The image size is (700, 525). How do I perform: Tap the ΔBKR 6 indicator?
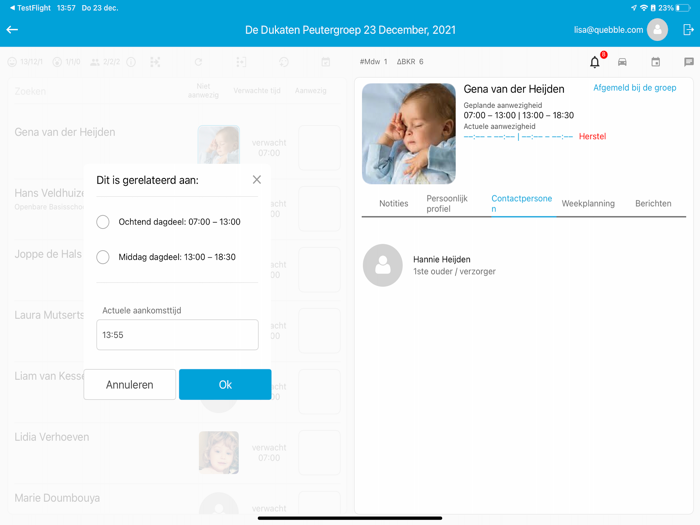click(410, 62)
